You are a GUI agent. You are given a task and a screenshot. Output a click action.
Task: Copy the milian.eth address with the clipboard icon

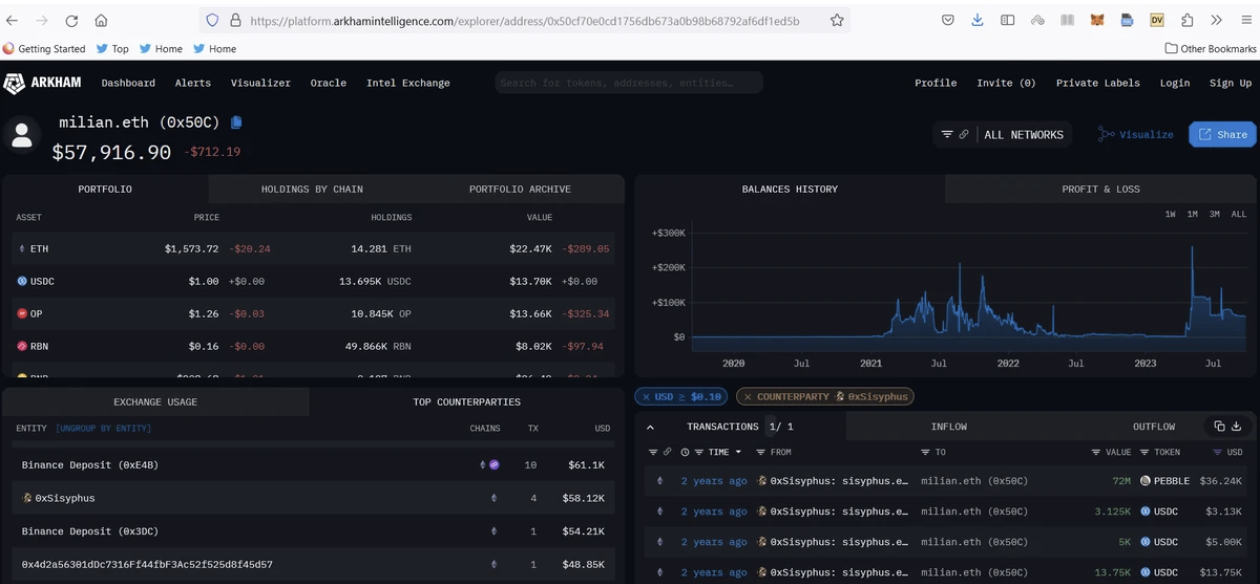click(x=237, y=122)
